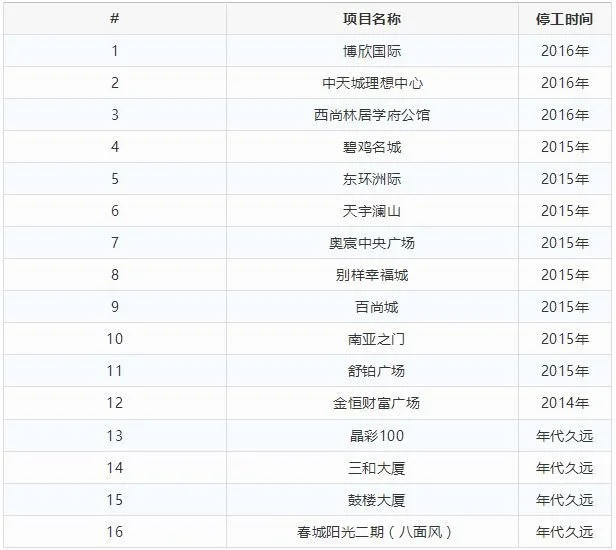This screenshot has width=616, height=550.
Task: Click '2015年' in the 奥宸中央广场 row
Action: click(565, 243)
